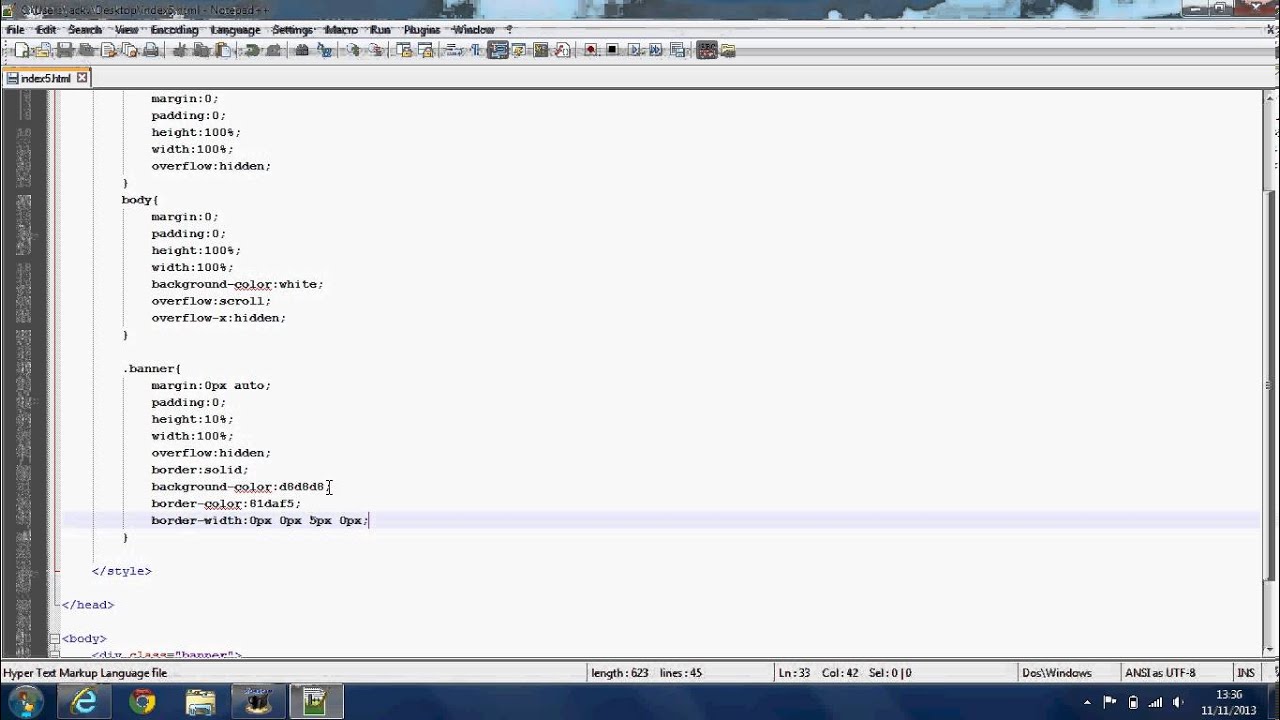Click the Save All toolbar icon
The width and height of the screenshot is (1280, 720).
[87, 50]
